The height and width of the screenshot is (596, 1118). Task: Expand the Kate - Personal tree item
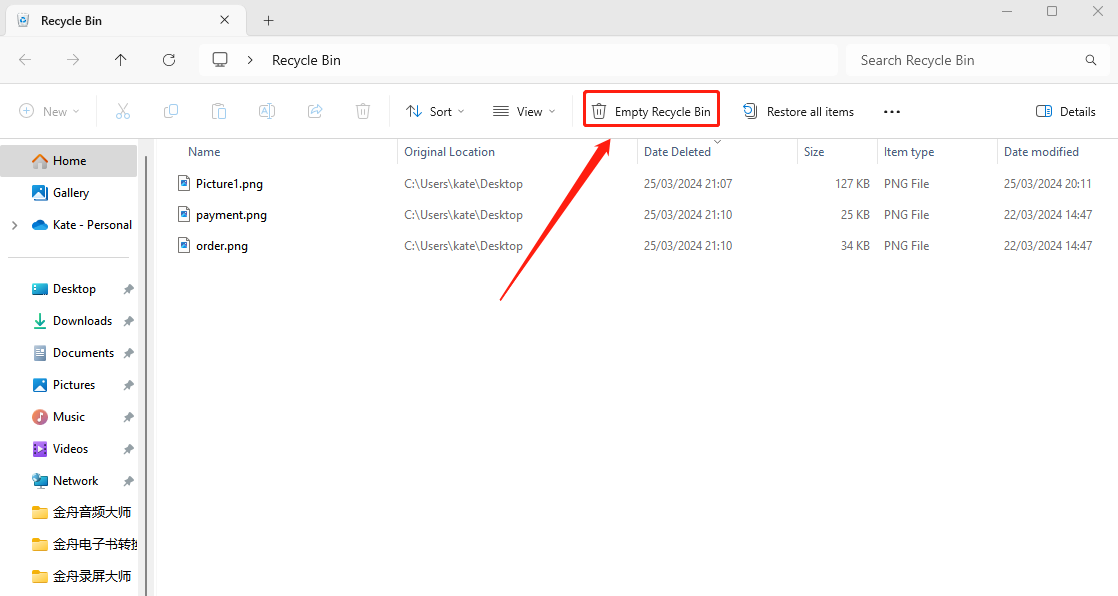click(x=14, y=225)
